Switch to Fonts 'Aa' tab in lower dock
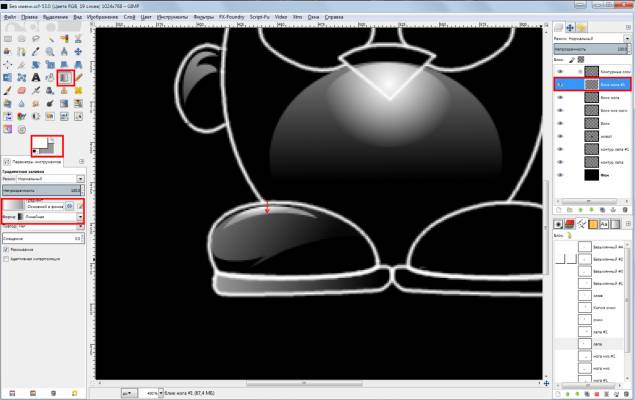Screen dimensions: 635x400 (604, 224)
